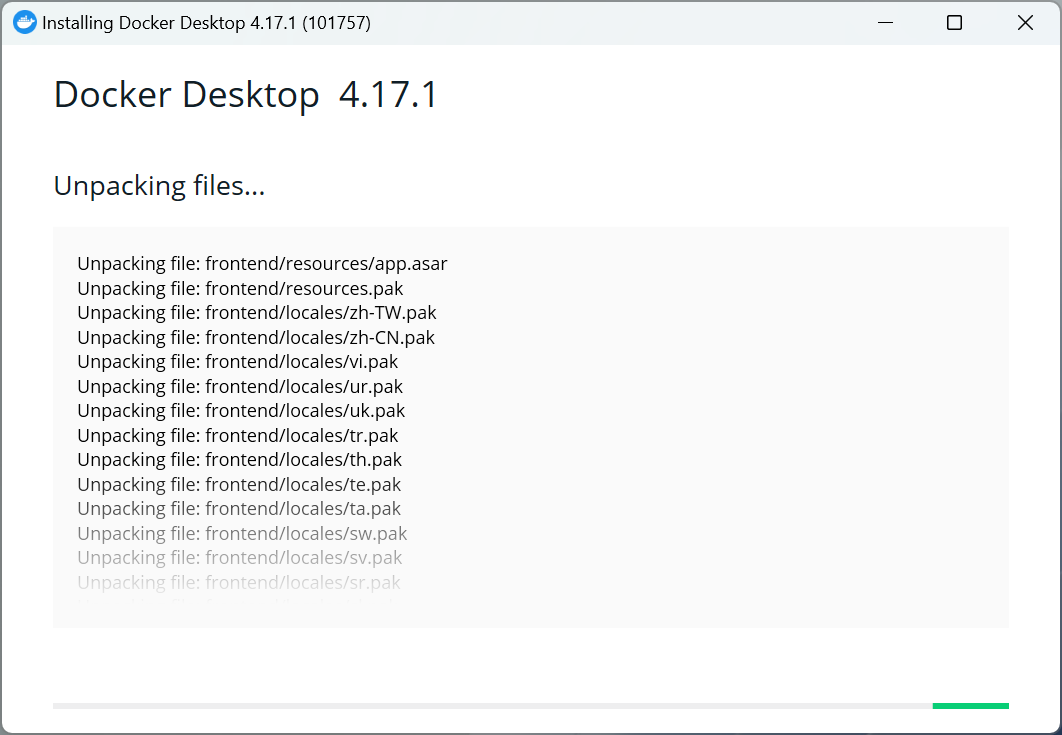Click the green installation progress bar
The height and width of the screenshot is (735, 1062).
(971, 706)
